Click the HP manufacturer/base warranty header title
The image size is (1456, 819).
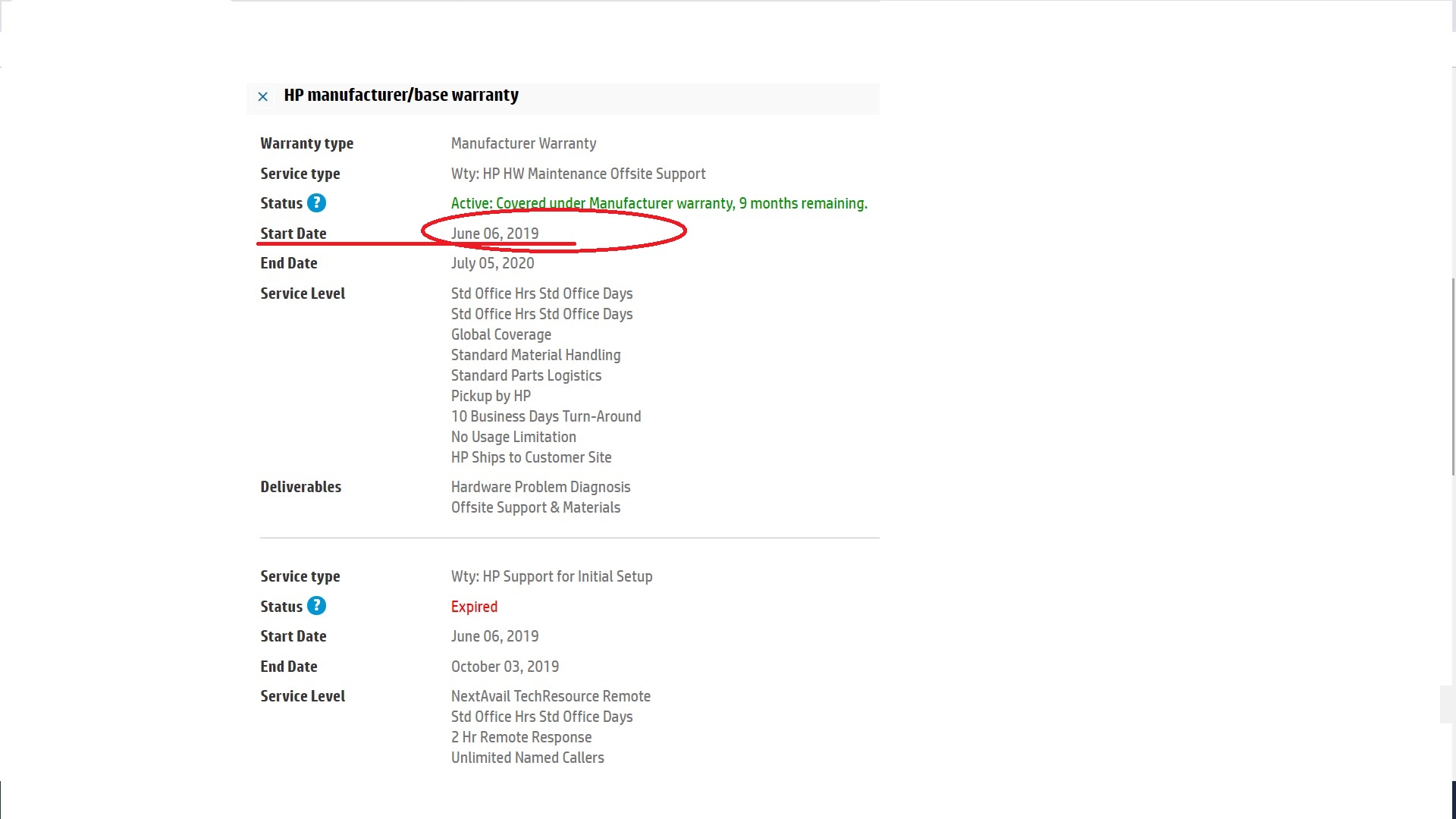coord(401,96)
